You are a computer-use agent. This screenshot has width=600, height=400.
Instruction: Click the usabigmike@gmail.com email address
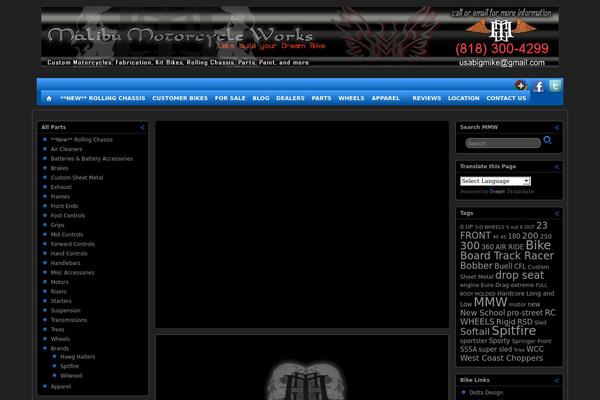tap(502, 63)
